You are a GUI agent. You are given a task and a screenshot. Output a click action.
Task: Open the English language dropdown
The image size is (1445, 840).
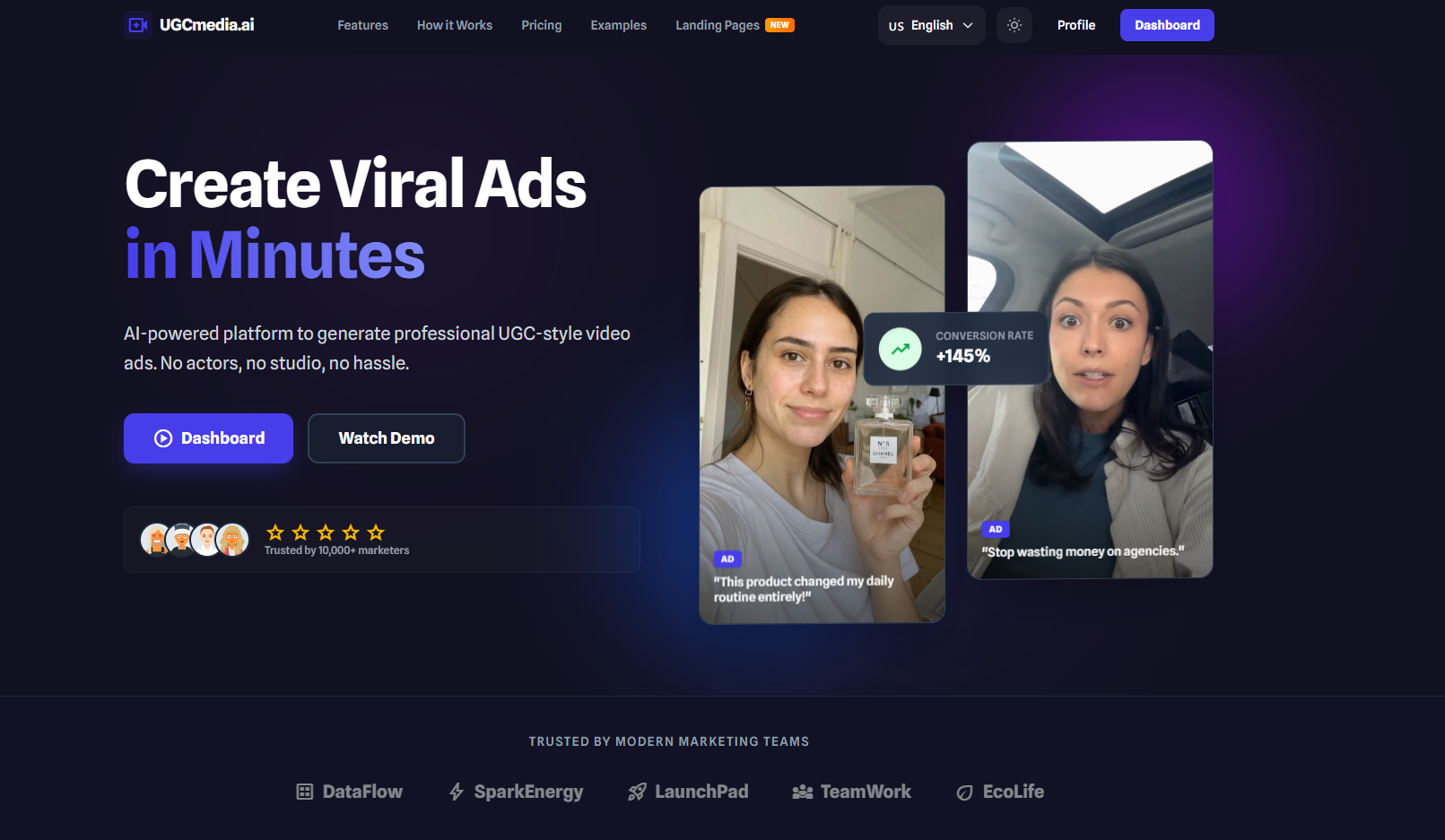pos(931,25)
